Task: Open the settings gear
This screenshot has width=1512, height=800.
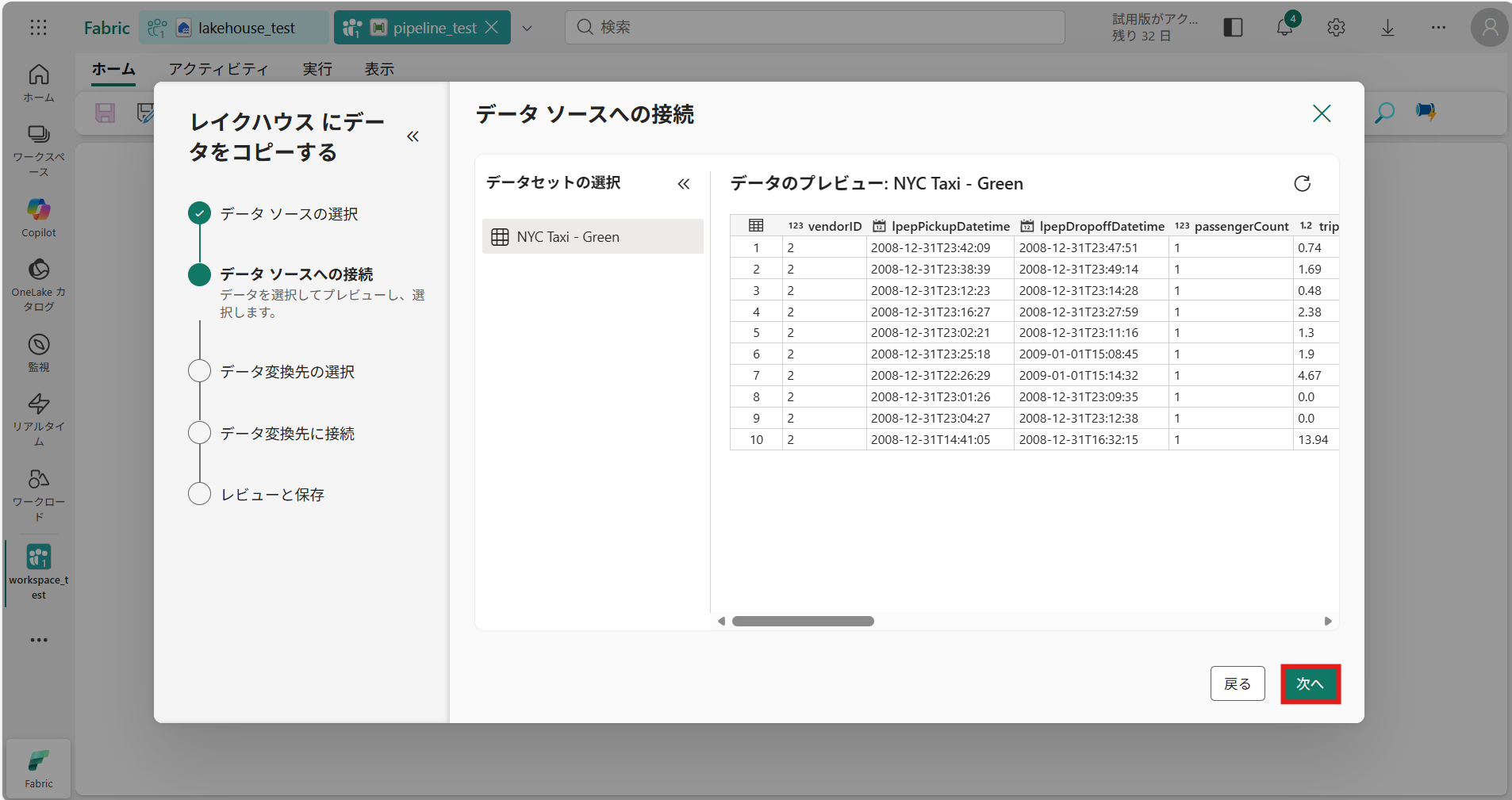Action: [x=1336, y=28]
